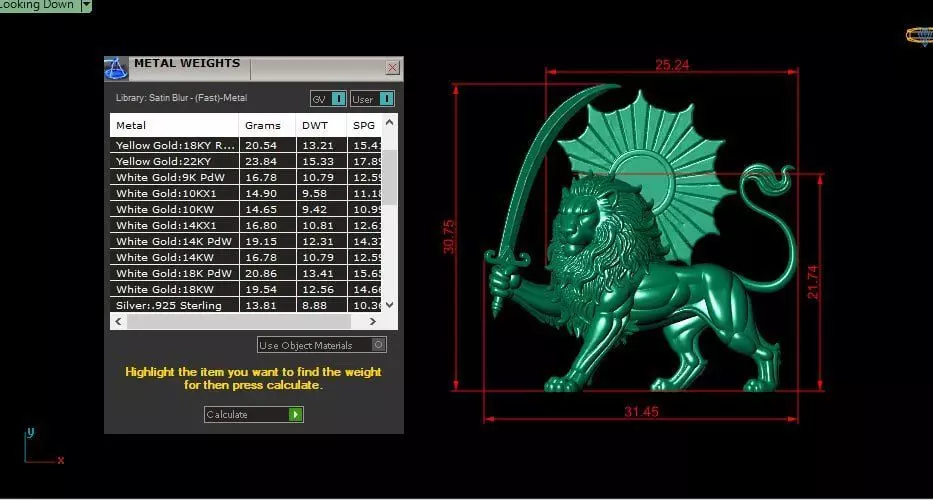
Task: Toggle the GV switch
Action: coord(338,99)
